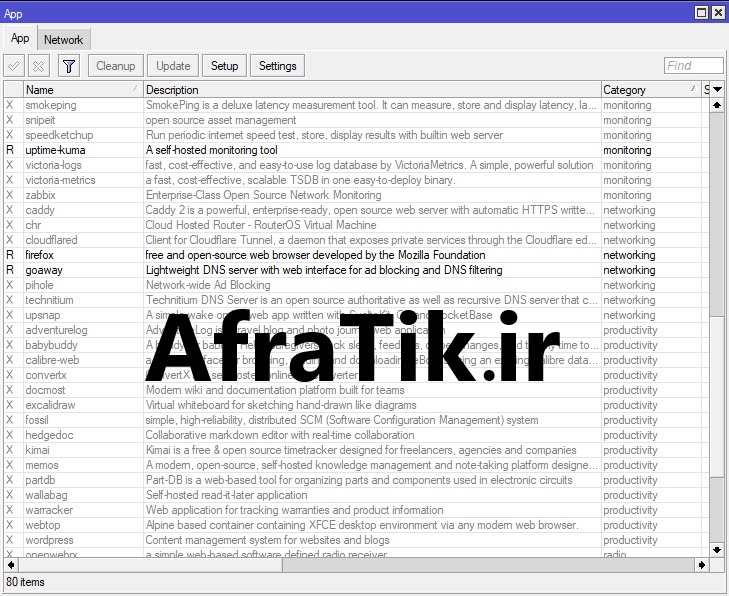The height and width of the screenshot is (596, 729).
Task: Open the filter funnel tool
Action: click(69, 66)
